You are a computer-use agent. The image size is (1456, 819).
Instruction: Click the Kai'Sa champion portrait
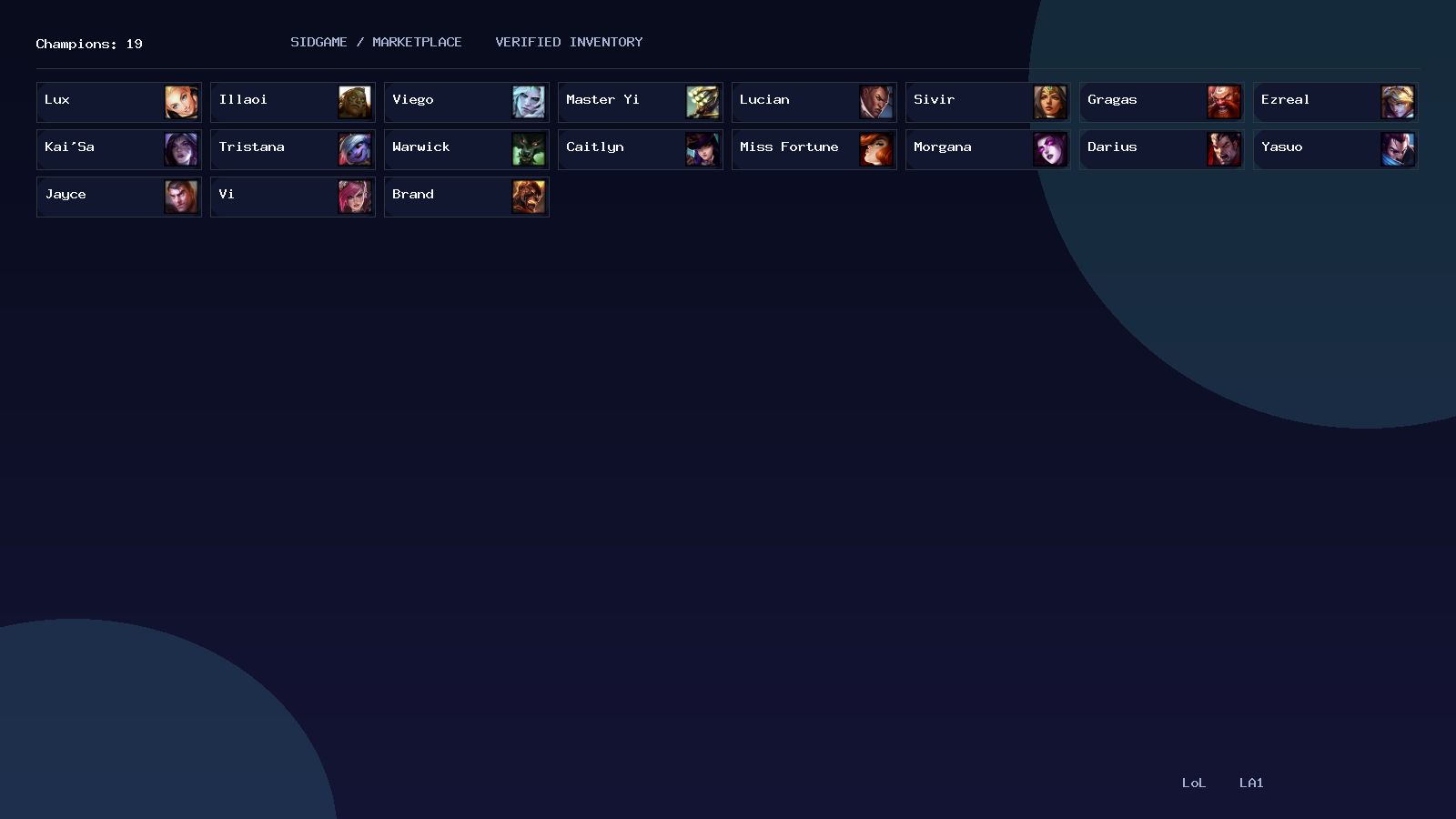tap(181, 149)
